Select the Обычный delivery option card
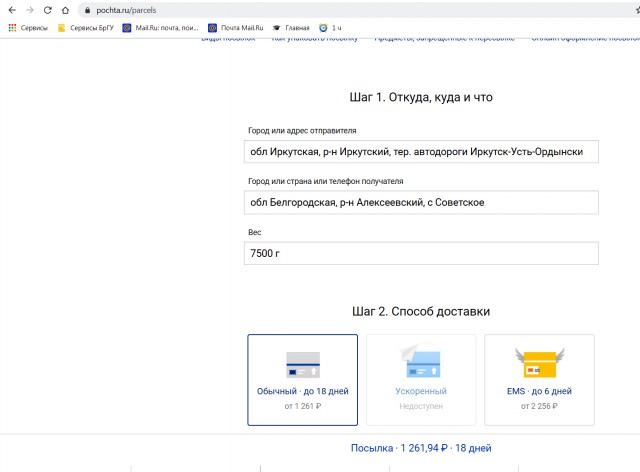The height and width of the screenshot is (472, 640). click(302, 380)
